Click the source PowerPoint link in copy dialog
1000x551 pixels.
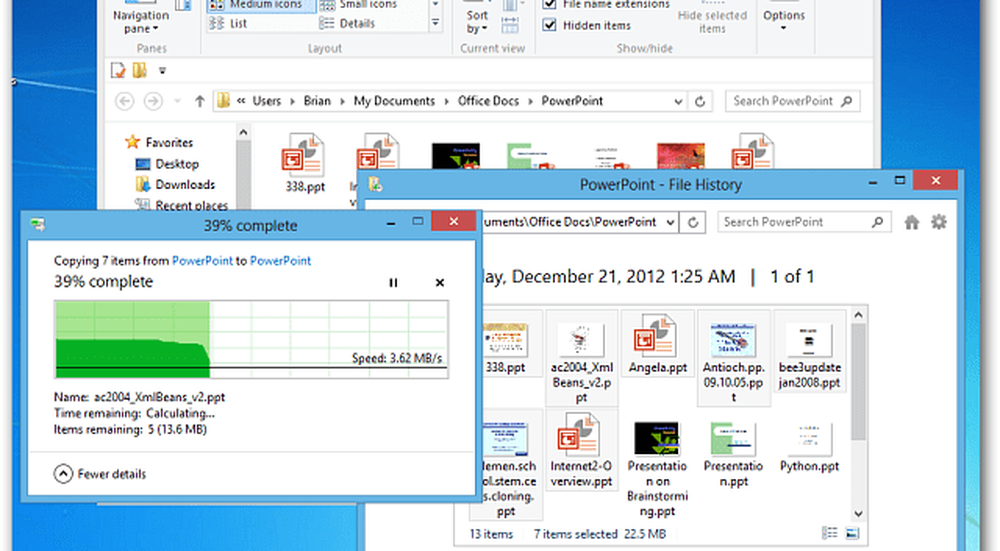(203, 261)
